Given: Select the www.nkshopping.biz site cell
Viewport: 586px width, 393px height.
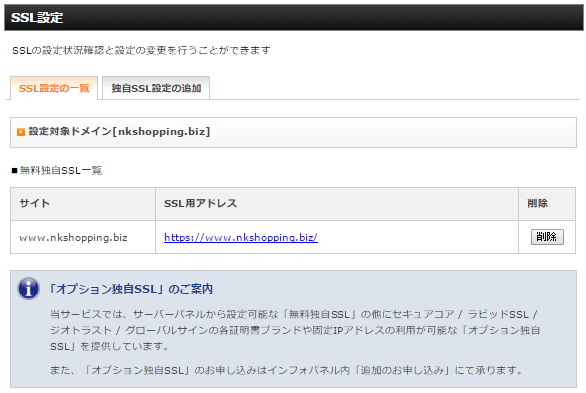Looking at the screenshot, I should pos(83,237).
